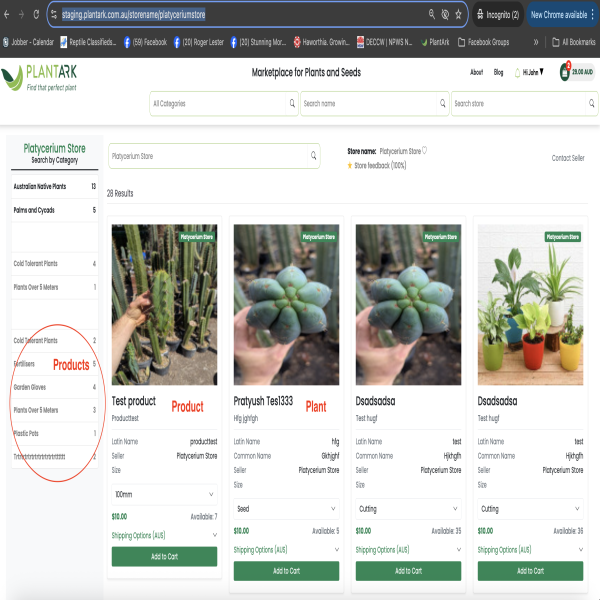The image size is (600, 600).
Task: Expand Shipping Options for Test product
Action: [x=164, y=535]
